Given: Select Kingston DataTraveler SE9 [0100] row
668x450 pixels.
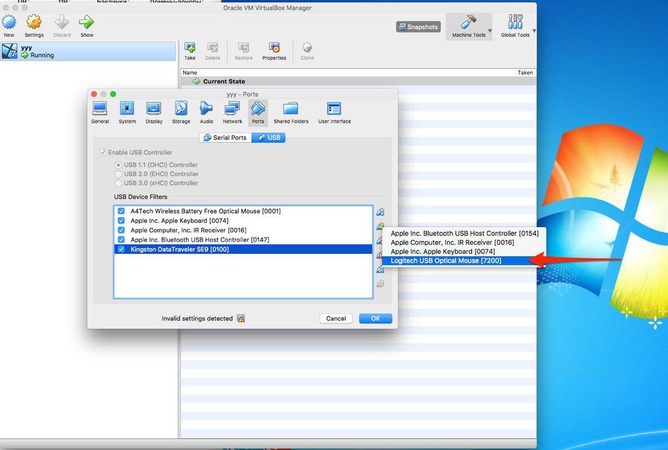Looking at the screenshot, I should pyautogui.click(x=243, y=249).
